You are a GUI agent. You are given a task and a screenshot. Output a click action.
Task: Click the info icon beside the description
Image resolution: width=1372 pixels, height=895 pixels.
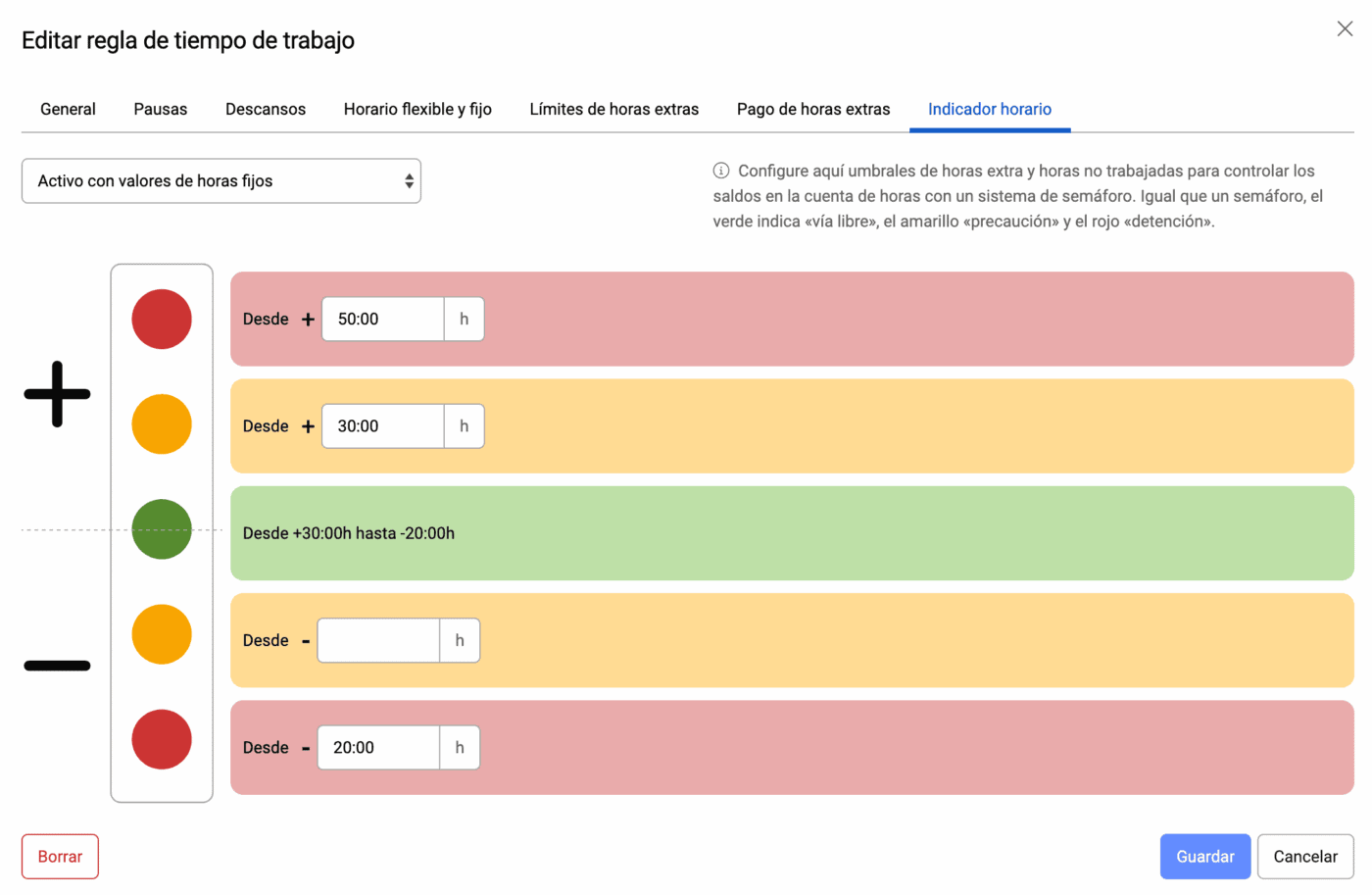(721, 171)
